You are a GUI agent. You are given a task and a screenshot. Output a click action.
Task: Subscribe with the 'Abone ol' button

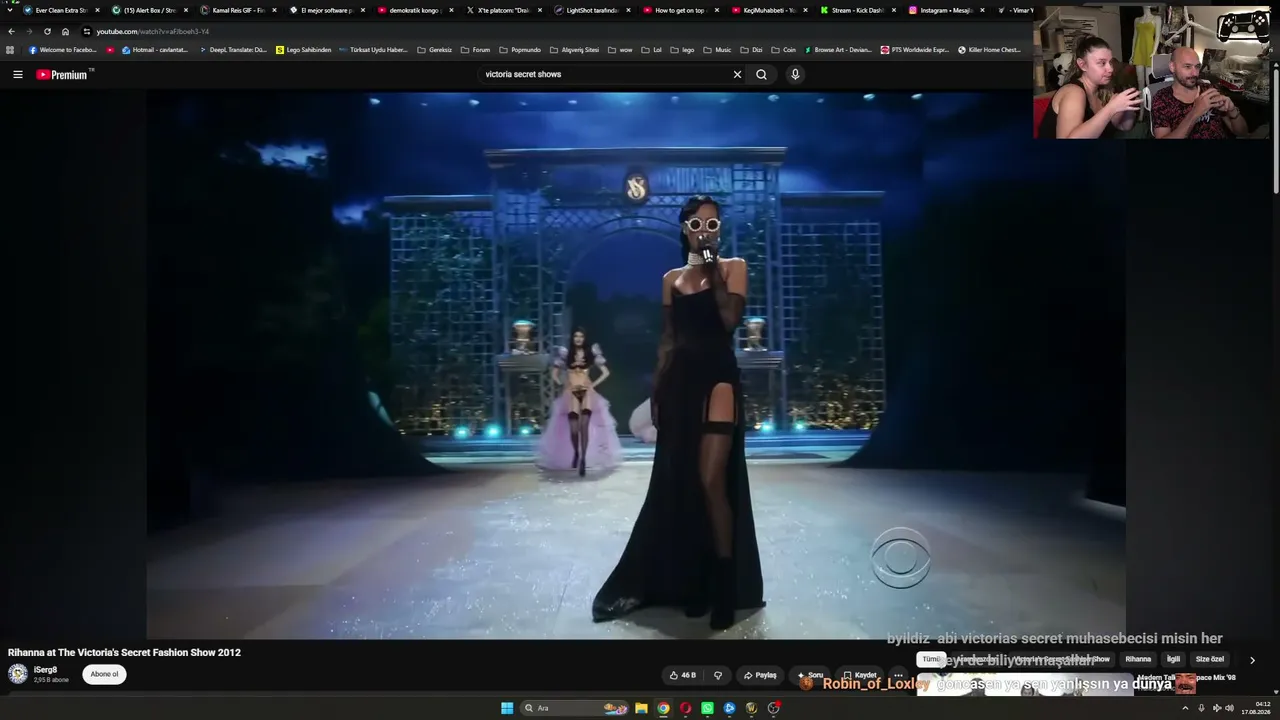click(x=104, y=674)
